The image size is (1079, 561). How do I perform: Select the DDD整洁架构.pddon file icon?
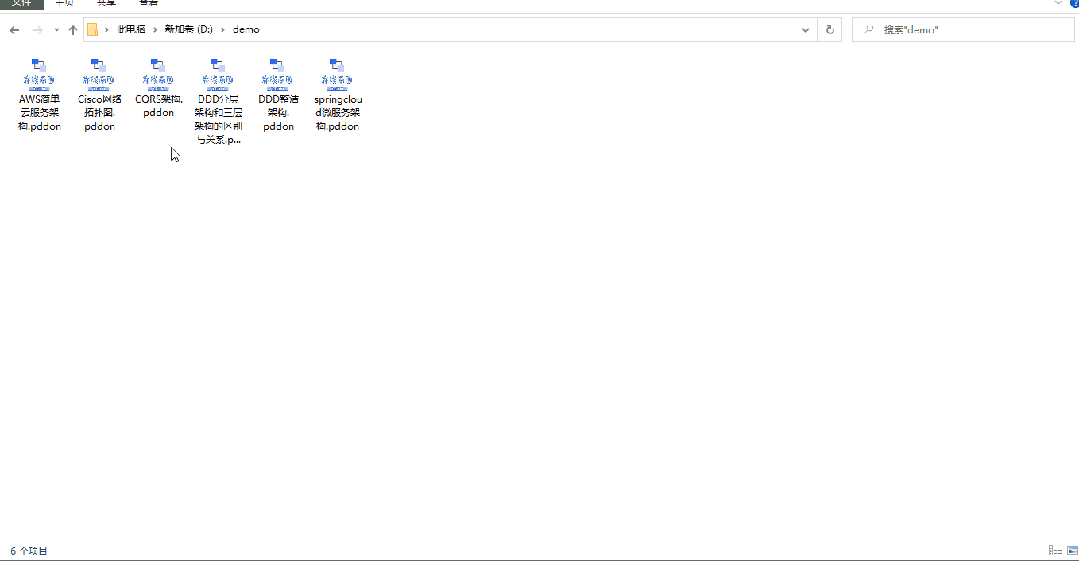point(278,74)
